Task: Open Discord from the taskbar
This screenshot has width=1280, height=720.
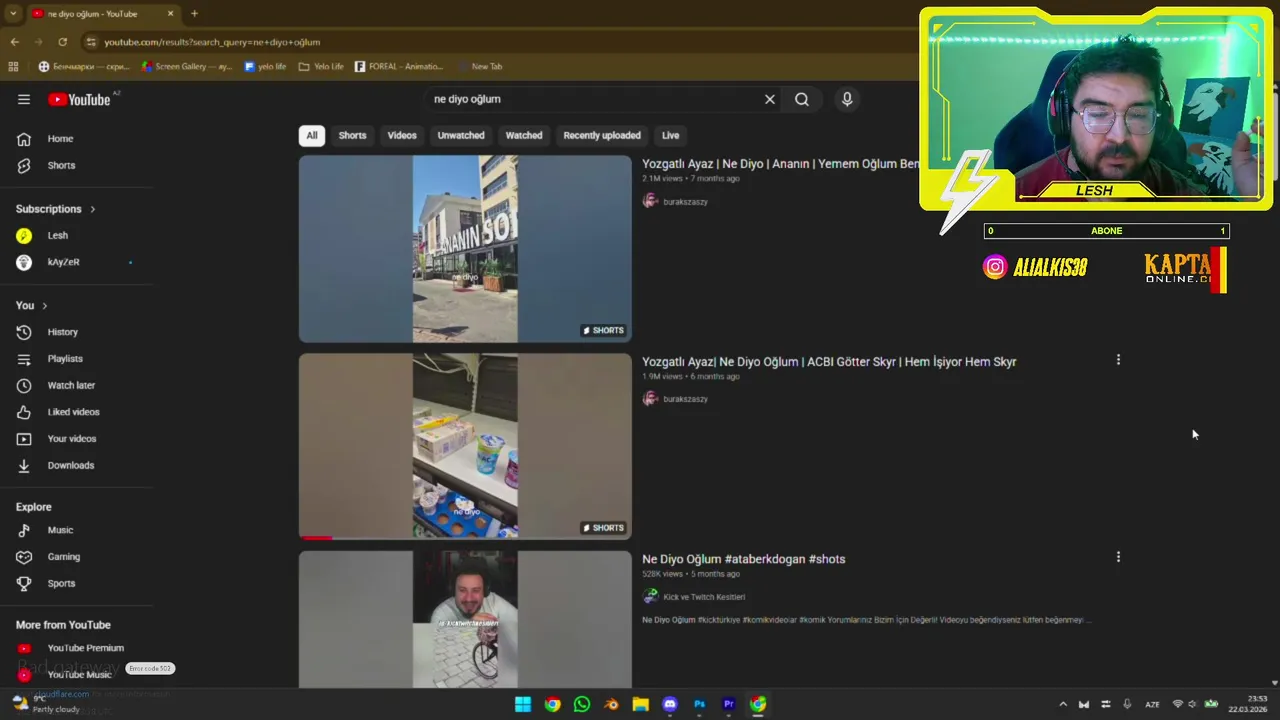Action: [670, 704]
